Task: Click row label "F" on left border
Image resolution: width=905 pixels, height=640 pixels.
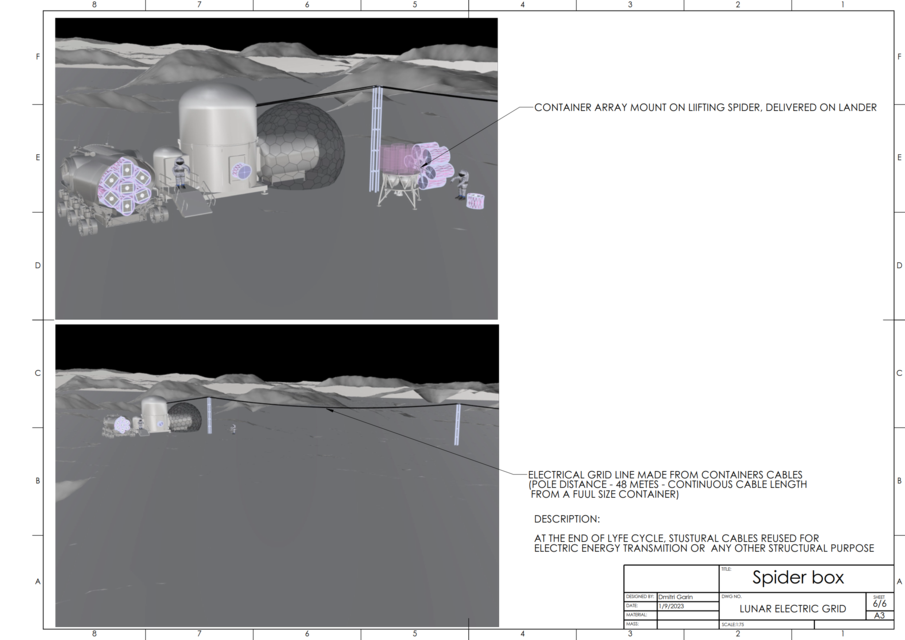Action: pyautogui.click(x=38, y=58)
